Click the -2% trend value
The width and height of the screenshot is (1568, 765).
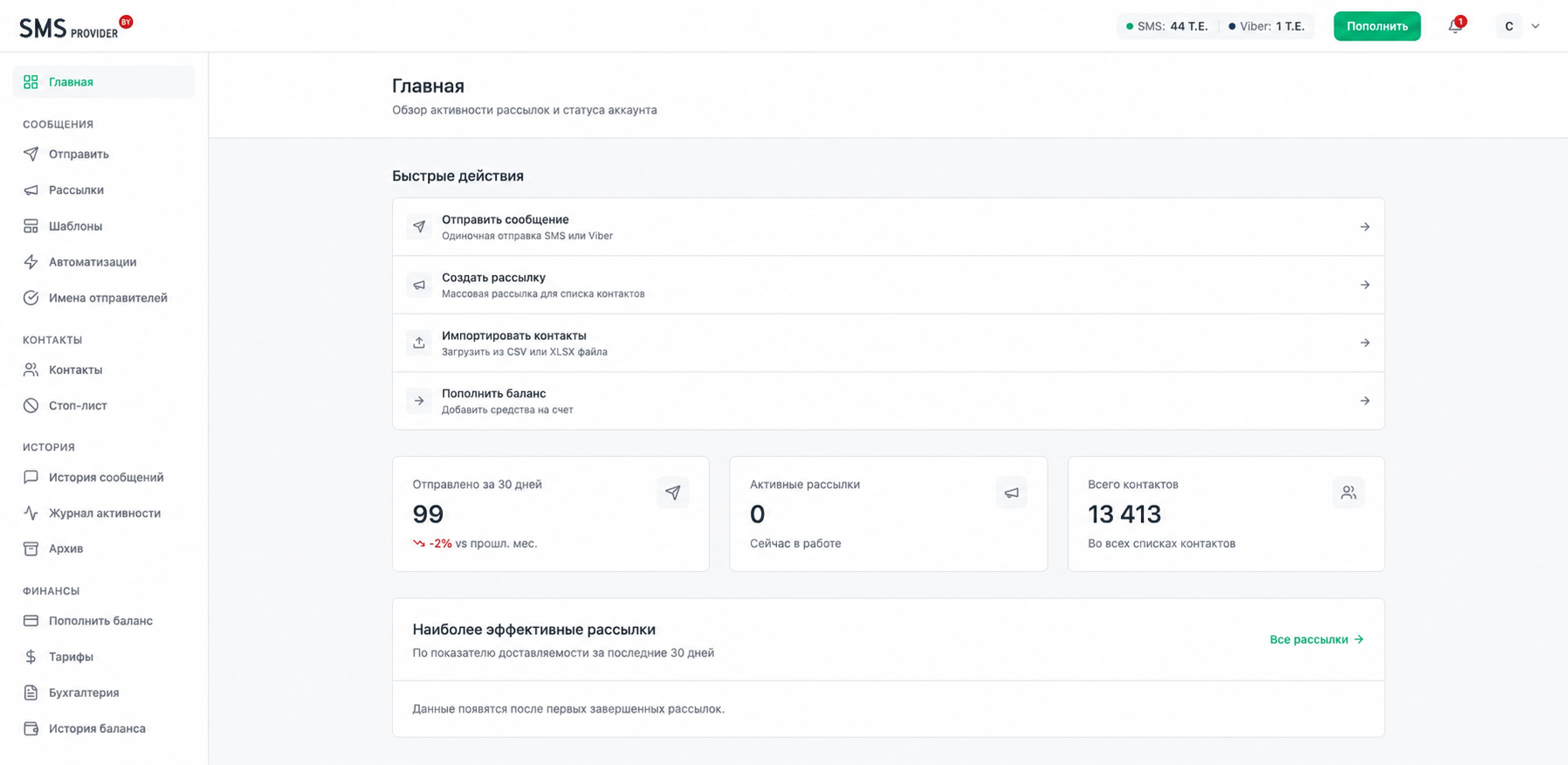point(440,543)
